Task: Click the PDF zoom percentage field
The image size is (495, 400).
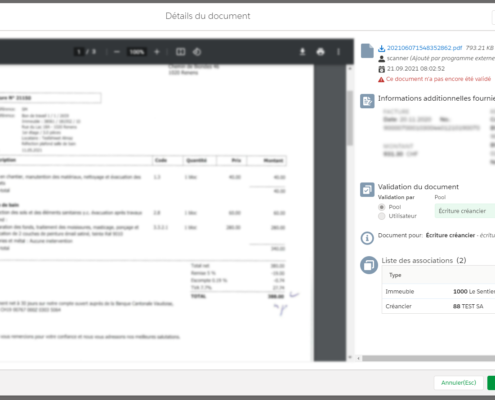Action: click(x=137, y=52)
